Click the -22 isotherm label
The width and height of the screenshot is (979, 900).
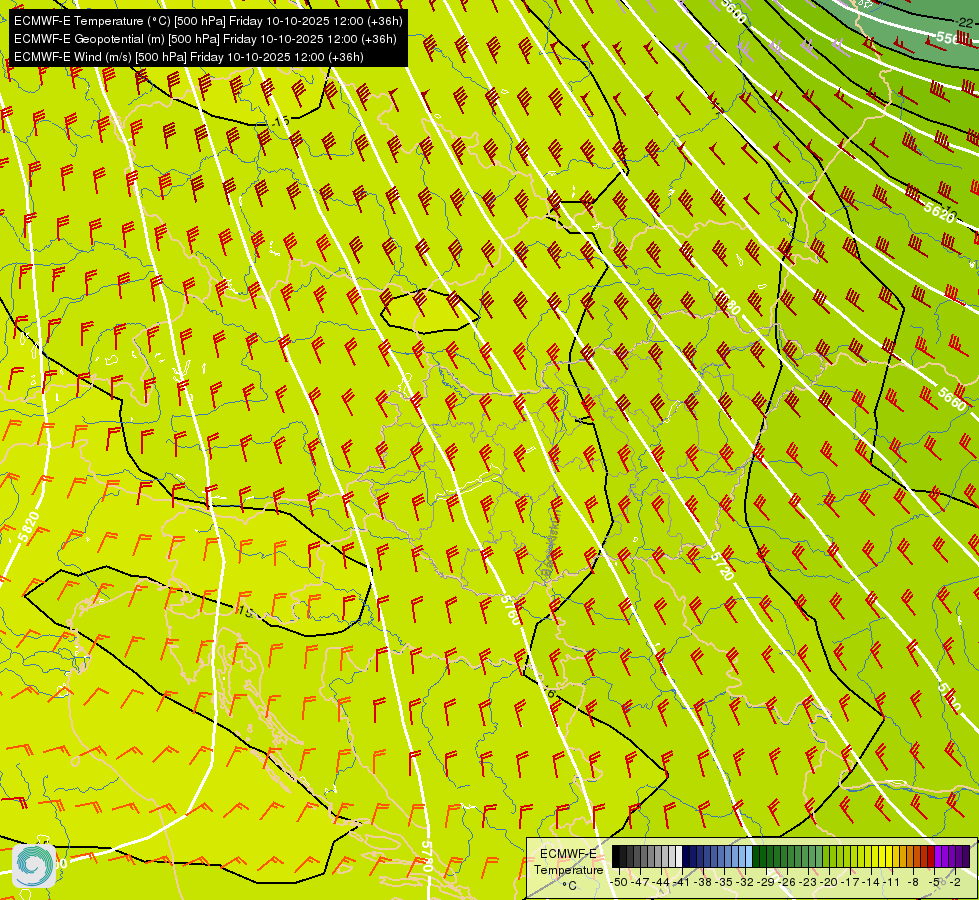[x=965, y=23]
